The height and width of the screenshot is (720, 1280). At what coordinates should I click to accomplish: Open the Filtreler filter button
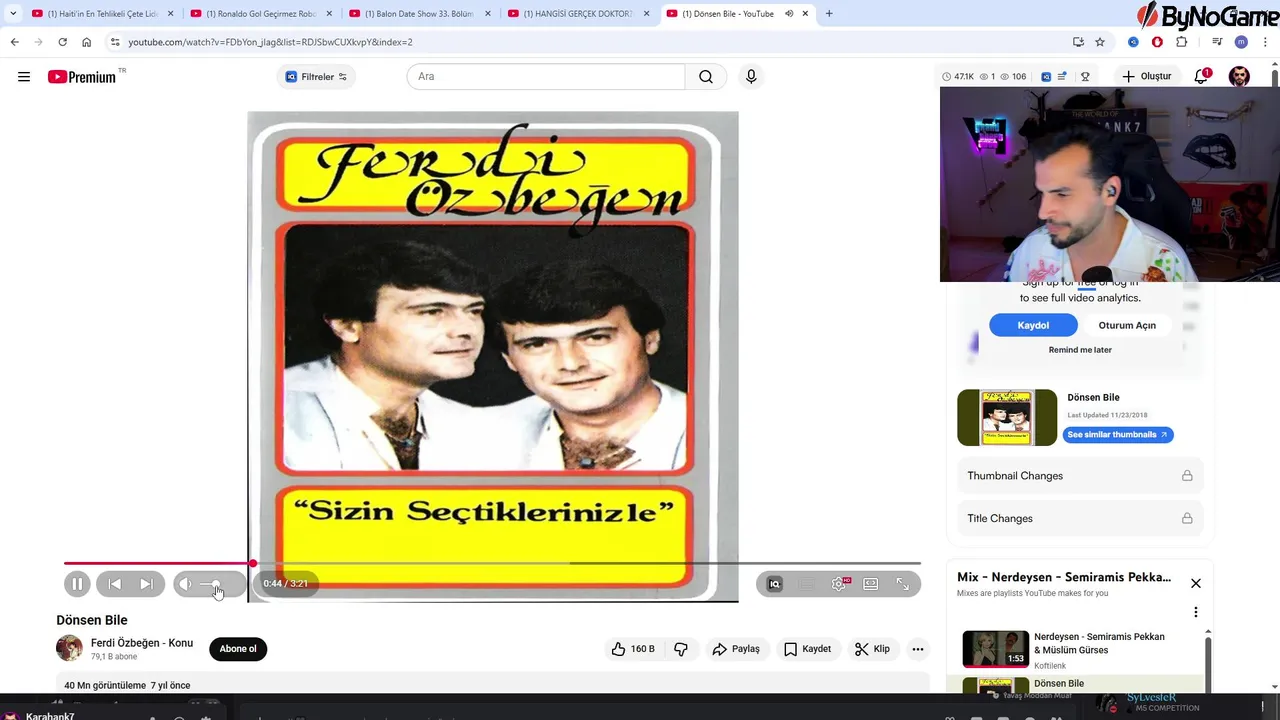[316, 77]
